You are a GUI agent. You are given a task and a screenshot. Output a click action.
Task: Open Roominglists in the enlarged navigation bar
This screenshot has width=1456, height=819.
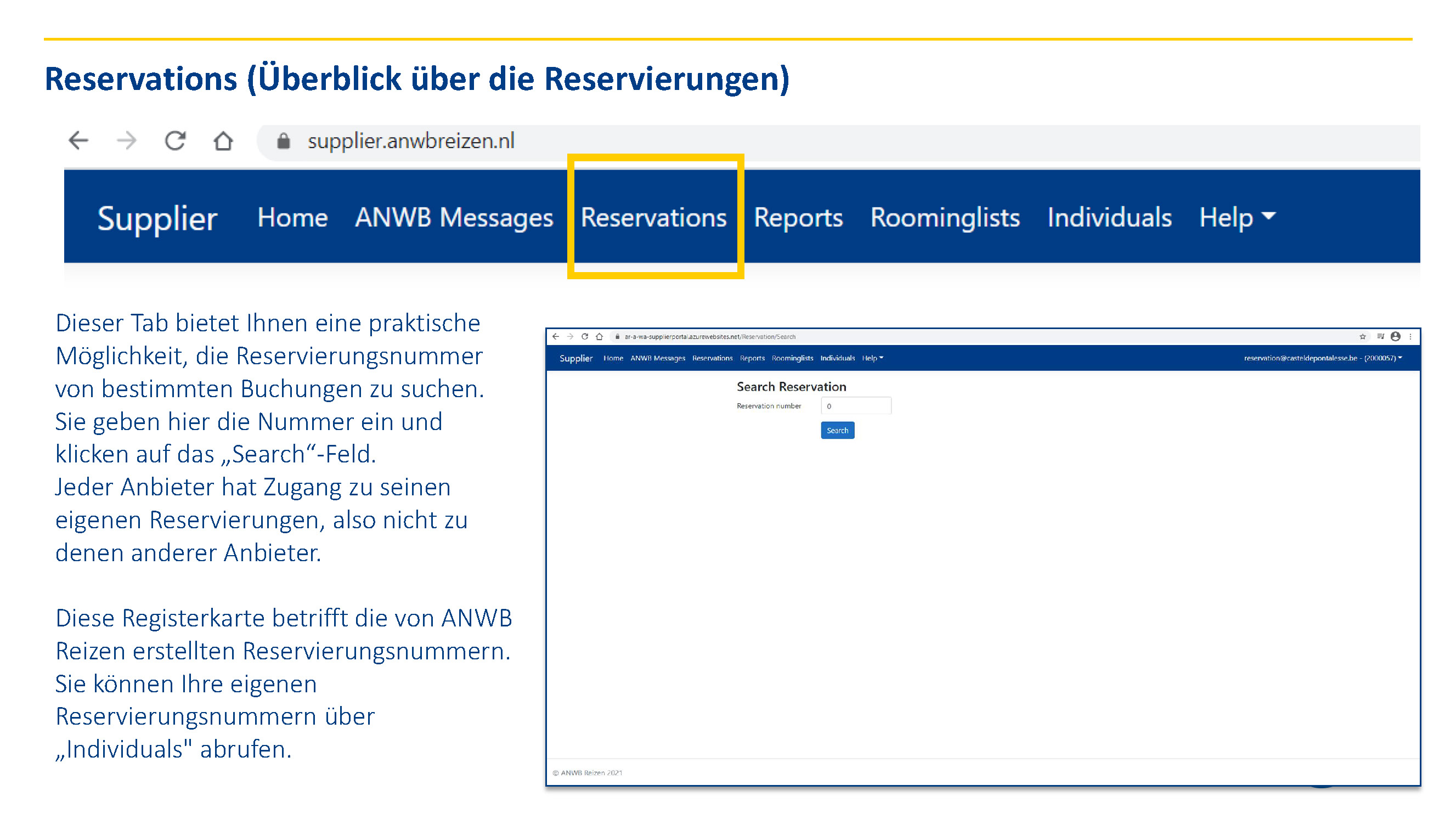(945, 218)
